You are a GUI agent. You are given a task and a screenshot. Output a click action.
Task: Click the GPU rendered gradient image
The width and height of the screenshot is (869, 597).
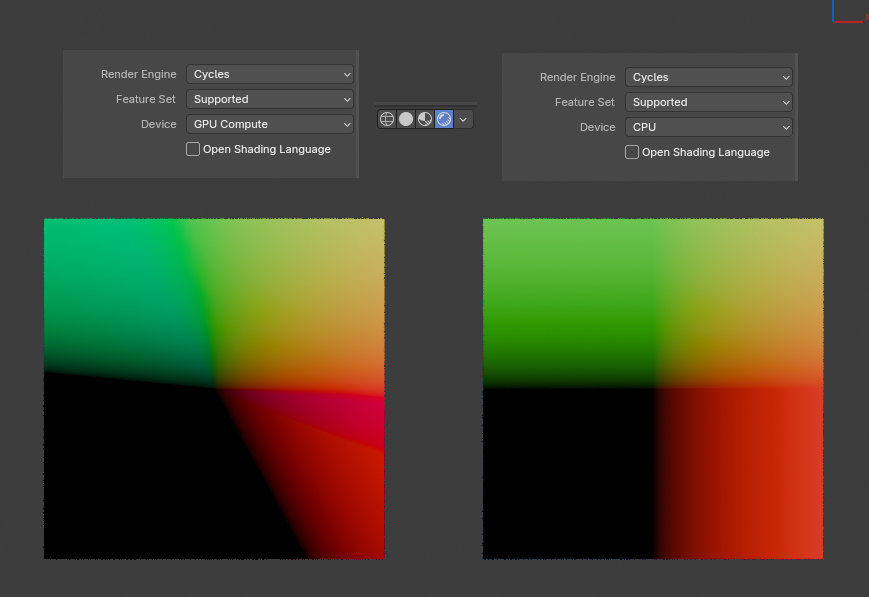[214, 389]
